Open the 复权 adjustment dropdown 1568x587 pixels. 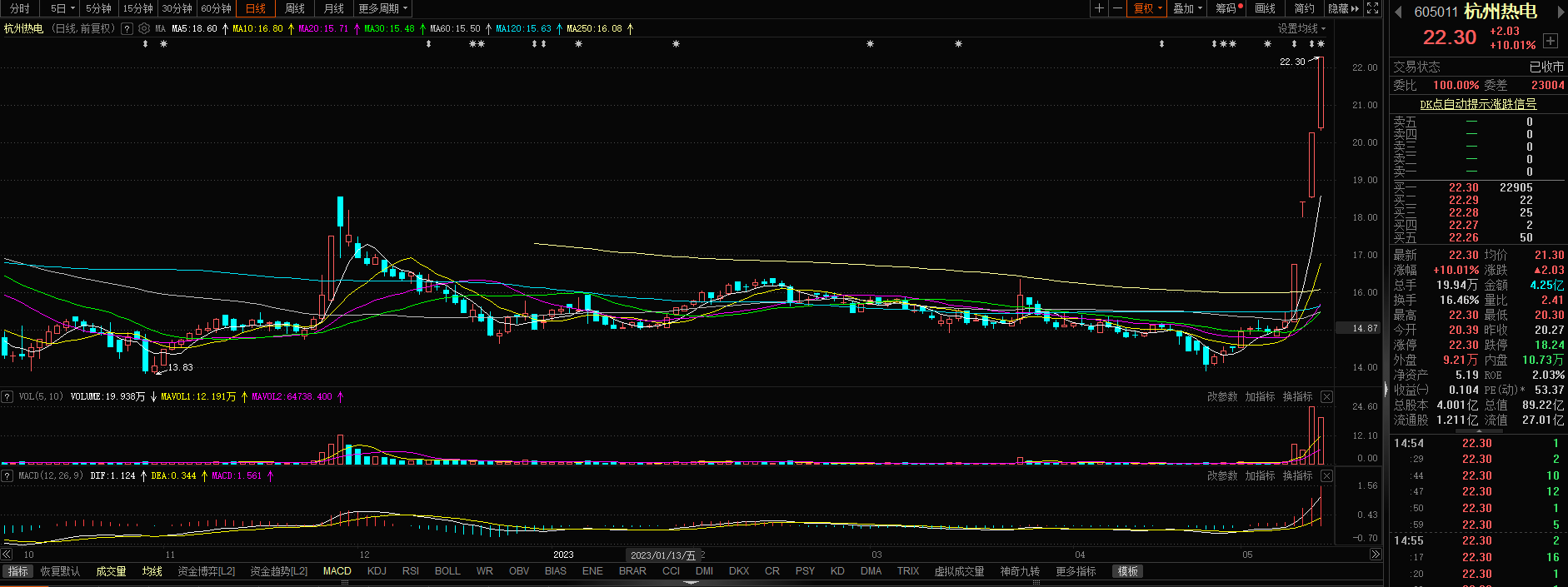coord(1148,8)
